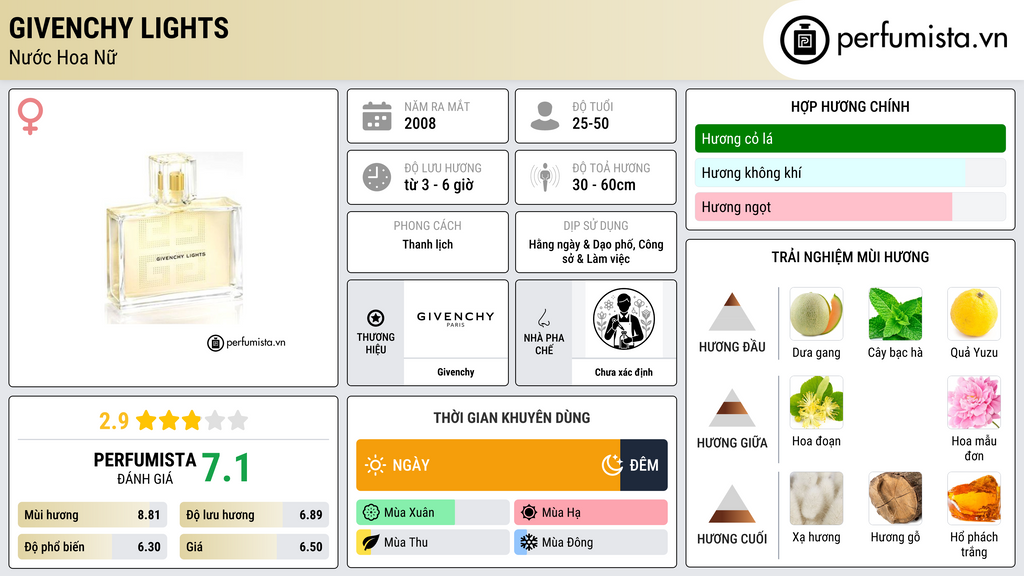Click the Mùa Đông season bar

point(590,542)
